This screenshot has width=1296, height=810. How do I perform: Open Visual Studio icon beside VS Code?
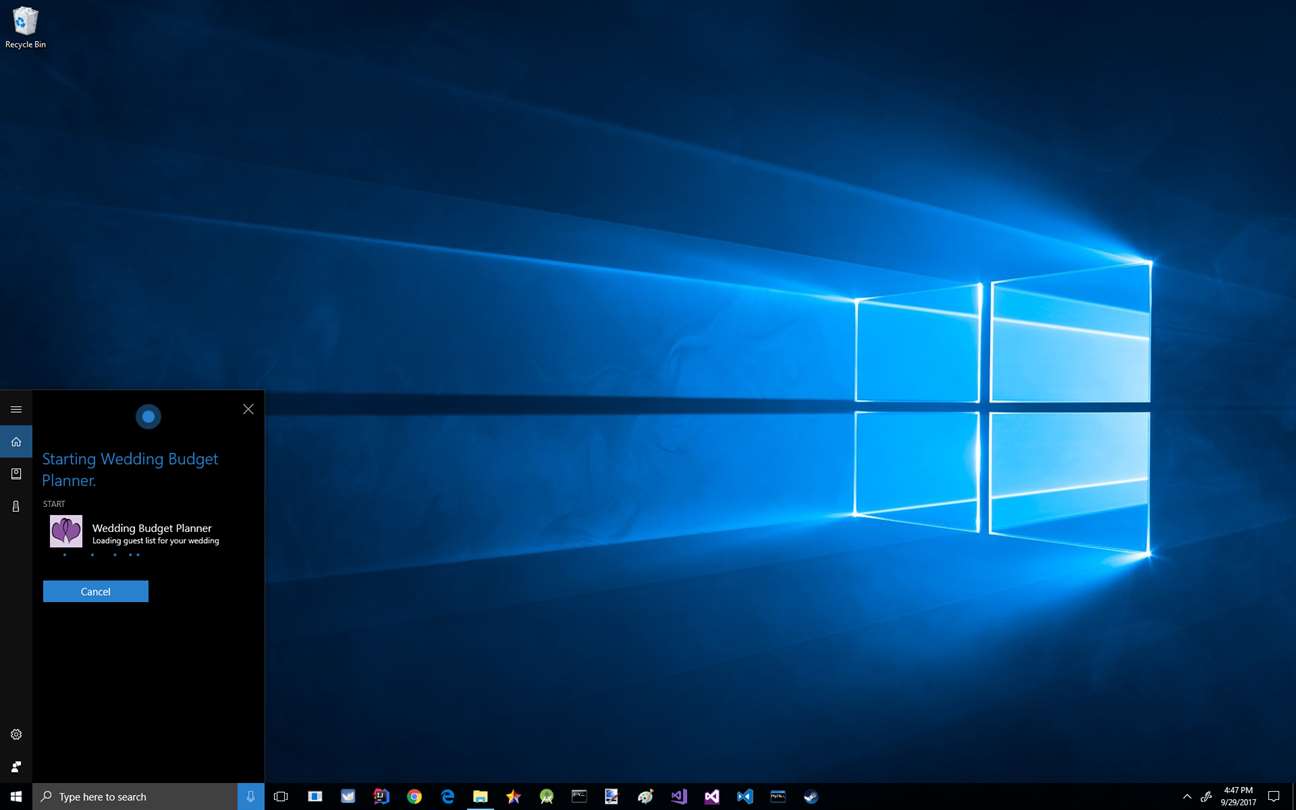711,797
